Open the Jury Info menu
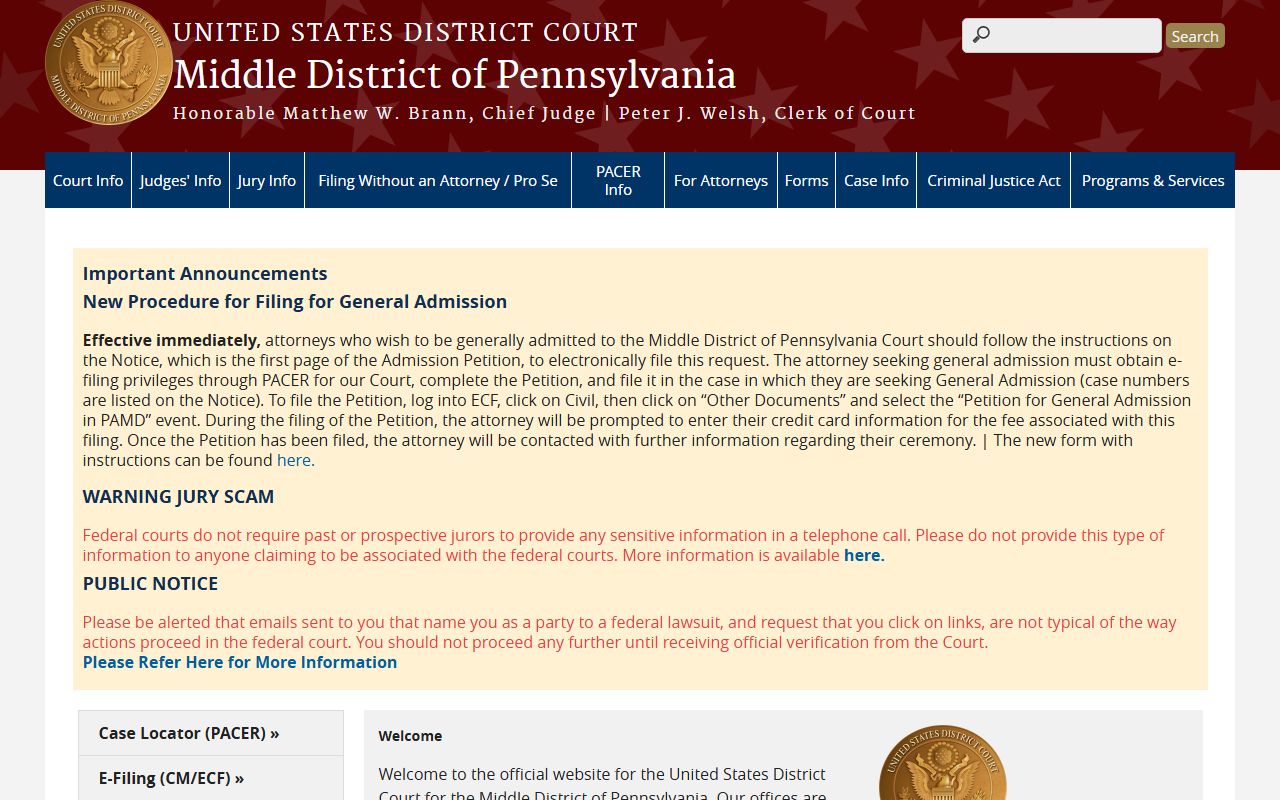 (x=267, y=180)
